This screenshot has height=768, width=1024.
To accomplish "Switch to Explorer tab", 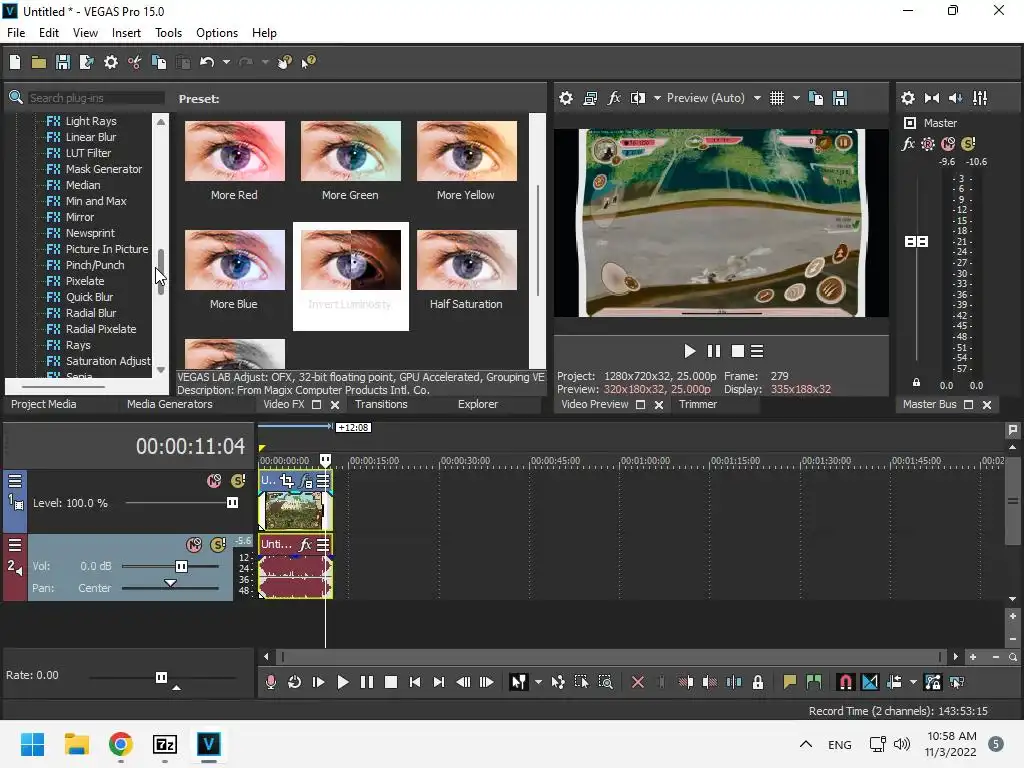I will [477, 404].
